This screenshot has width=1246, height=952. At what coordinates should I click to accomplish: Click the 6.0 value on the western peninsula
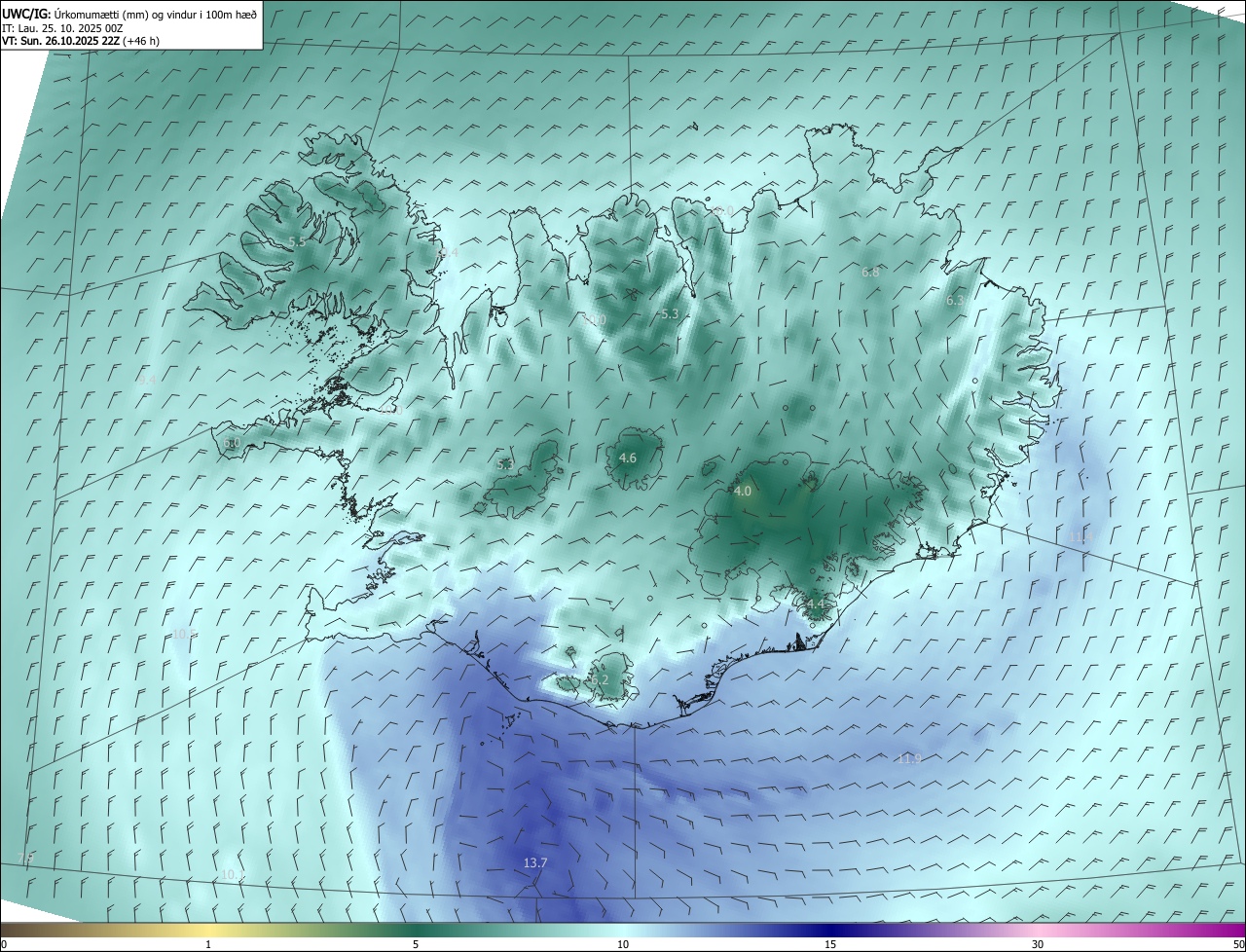tap(232, 443)
